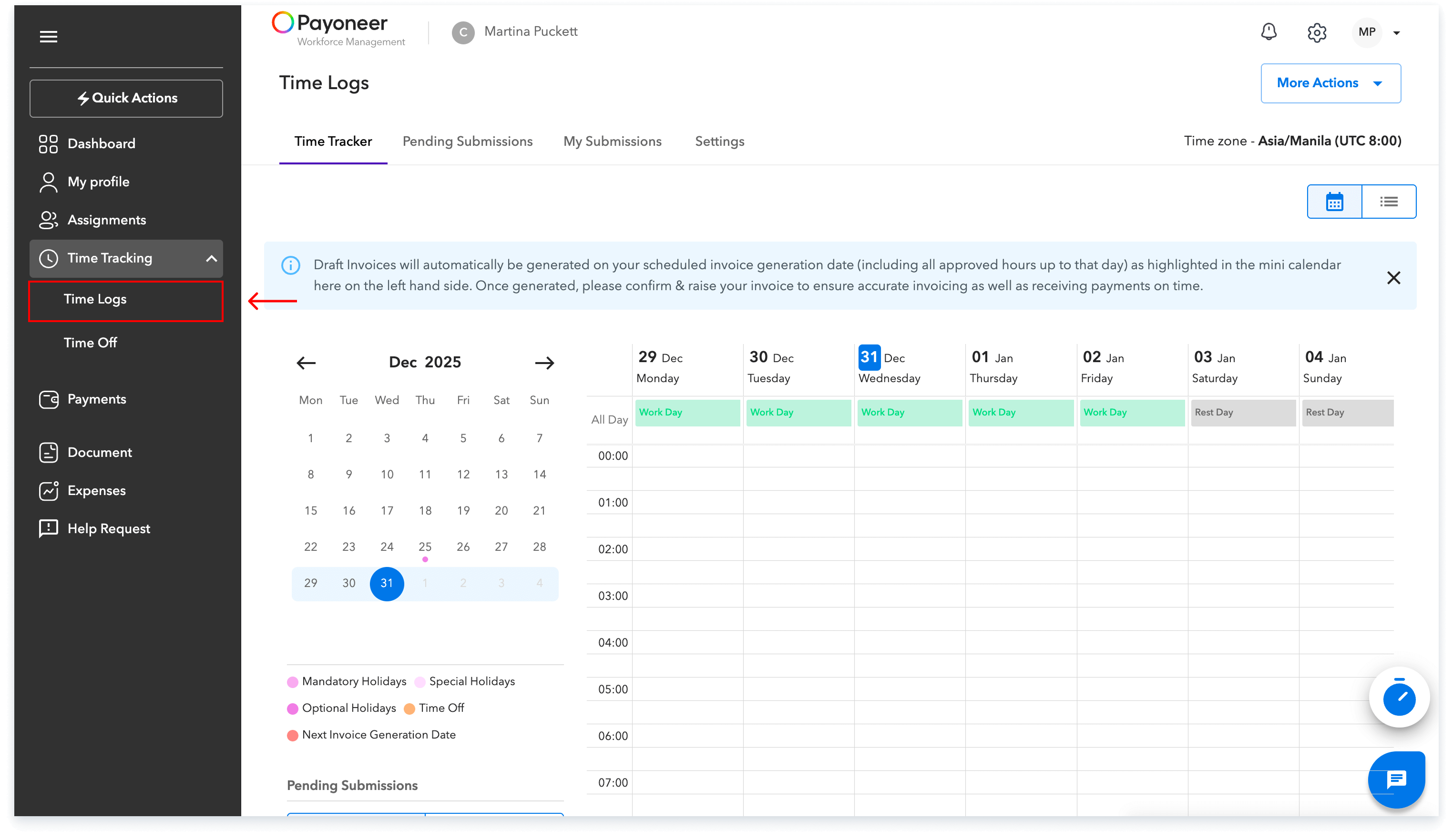Switch to list view toggle
The image size is (1453, 840).
[1389, 202]
